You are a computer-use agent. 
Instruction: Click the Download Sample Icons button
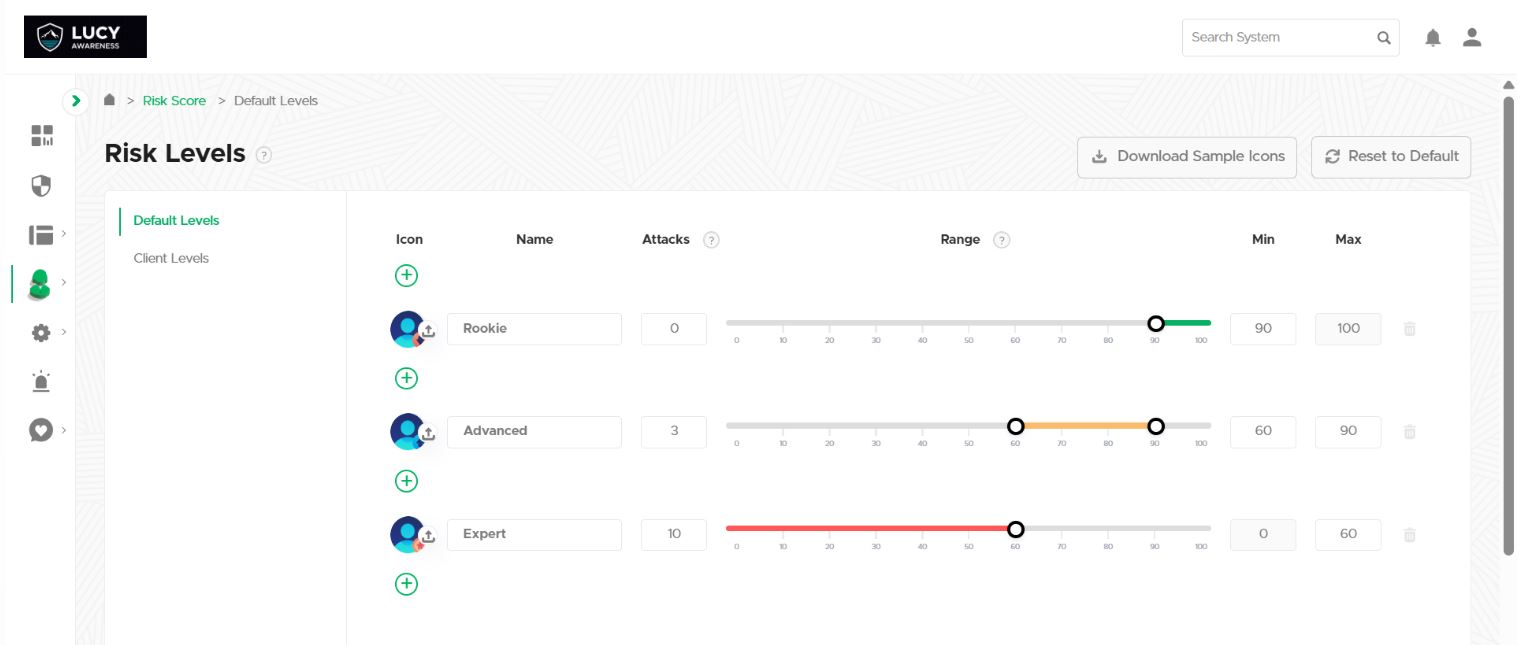tap(1187, 157)
